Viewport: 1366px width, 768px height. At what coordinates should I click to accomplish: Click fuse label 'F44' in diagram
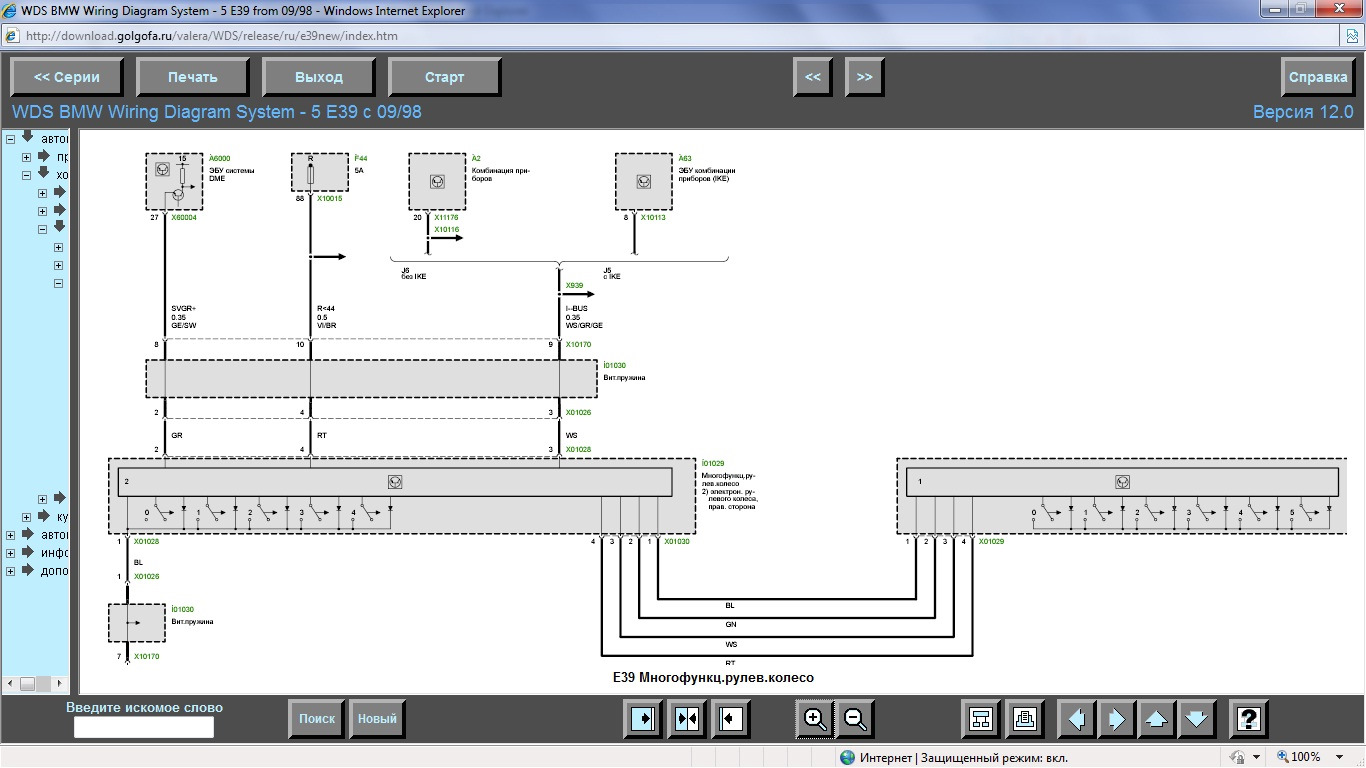pyautogui.click(x=360, y=159)
